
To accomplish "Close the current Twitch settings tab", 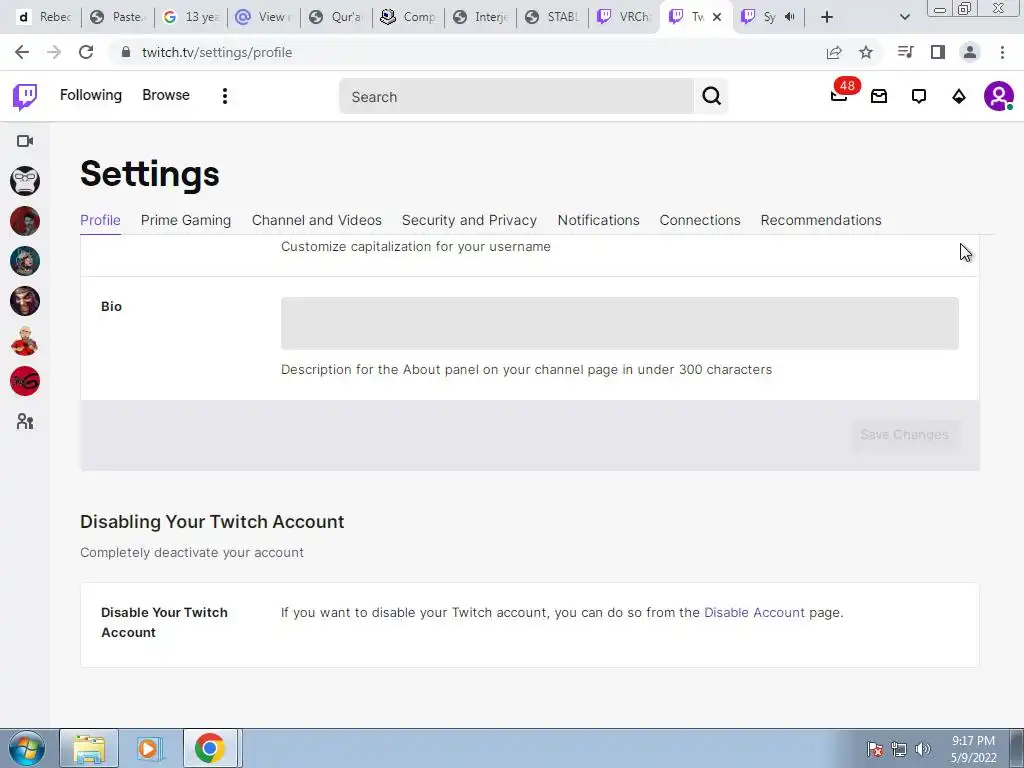I will 717,17.
